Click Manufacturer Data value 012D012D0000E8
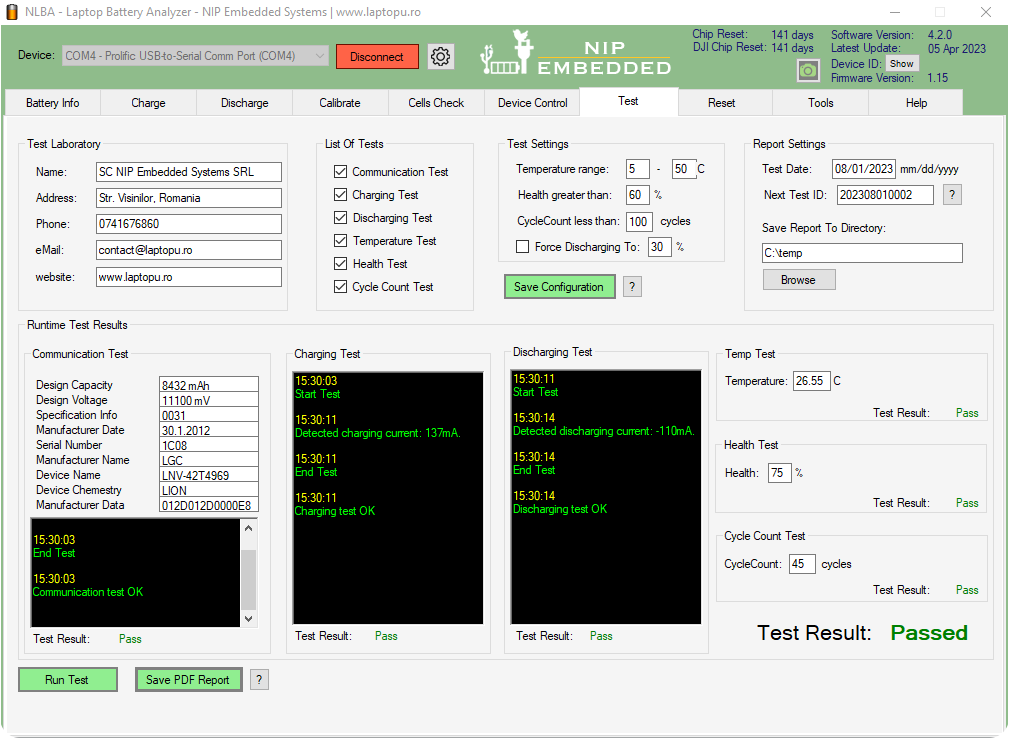The height and width of the screenshot is (738, 1009). (208, 506)
